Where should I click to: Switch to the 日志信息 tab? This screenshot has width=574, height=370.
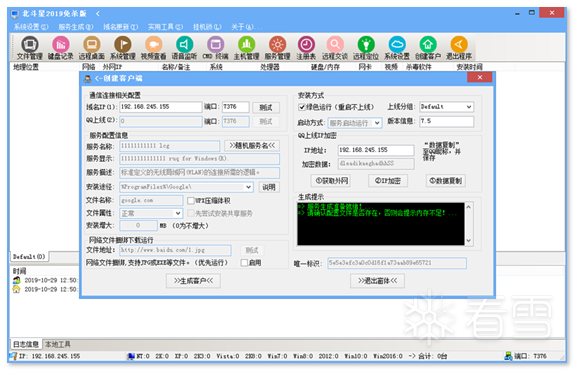tap(26, 344)
